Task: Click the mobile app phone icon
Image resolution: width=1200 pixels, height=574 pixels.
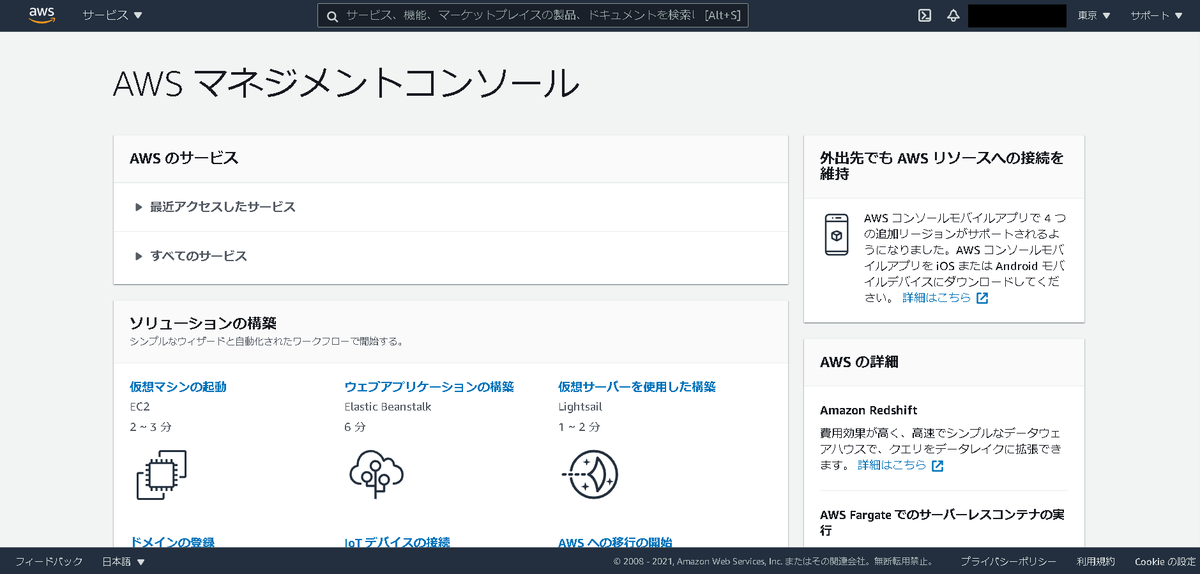Action: point(837,235)
